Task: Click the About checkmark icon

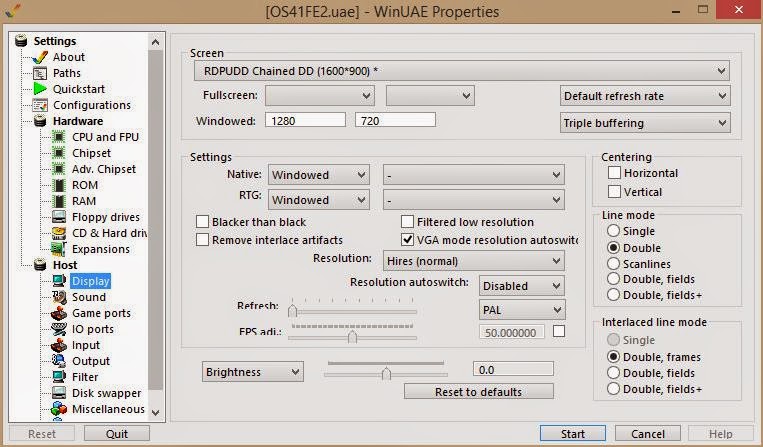Action: tap(40, 57)
